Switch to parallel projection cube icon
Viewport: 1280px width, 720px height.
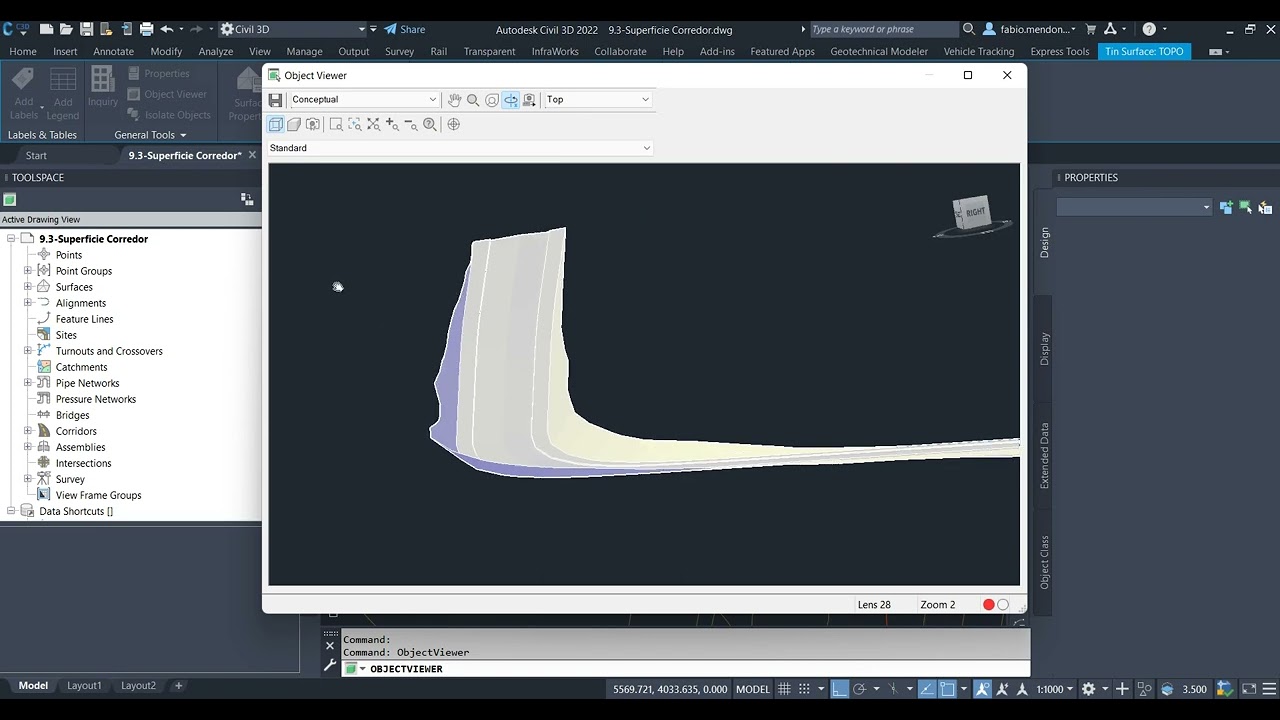click(276, 124)
